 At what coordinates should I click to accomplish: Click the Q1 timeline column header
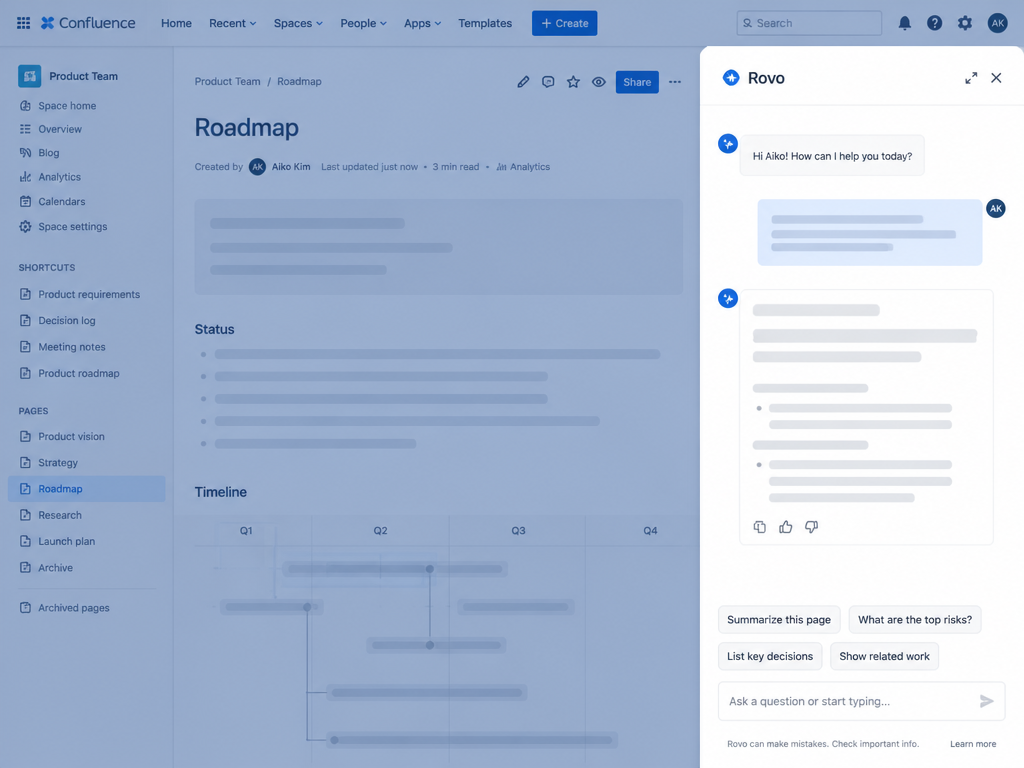point(246,531)
